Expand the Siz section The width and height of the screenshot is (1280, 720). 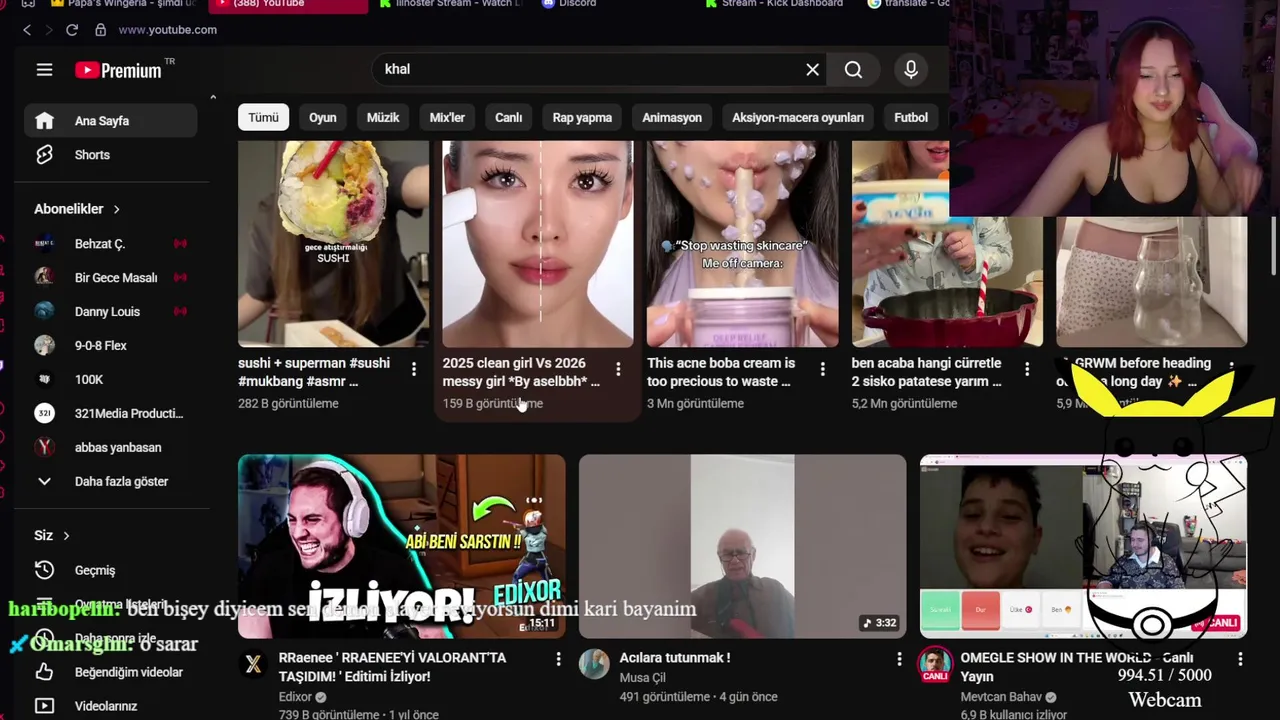pos(52,535)
